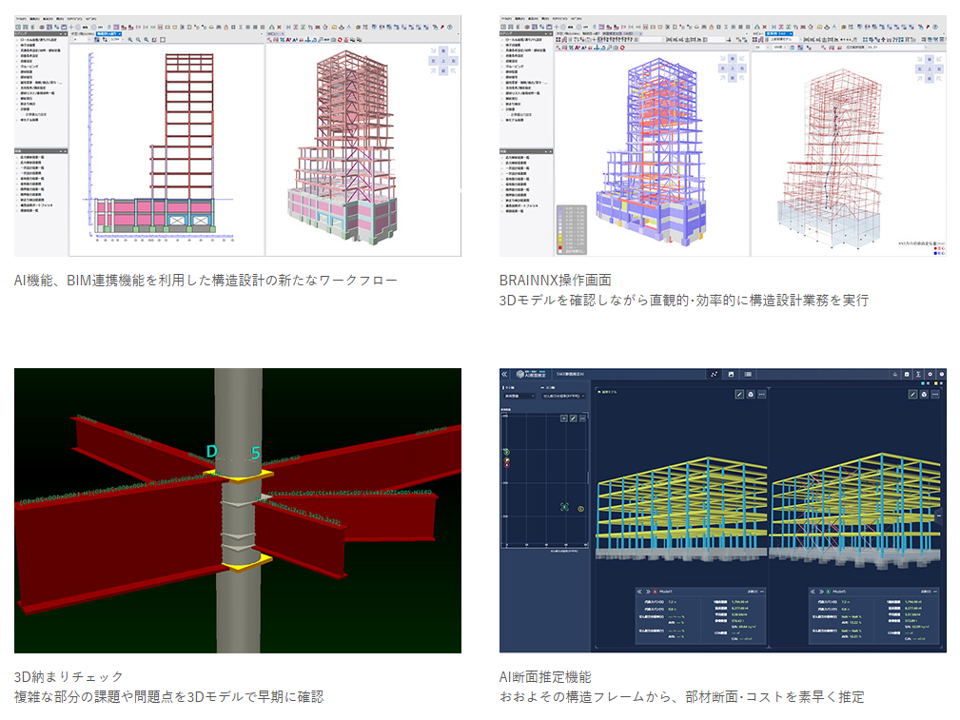
Task: Click the plus icon above the AI scatter plot
Action: pyautogui.click(x=563, y=418)
